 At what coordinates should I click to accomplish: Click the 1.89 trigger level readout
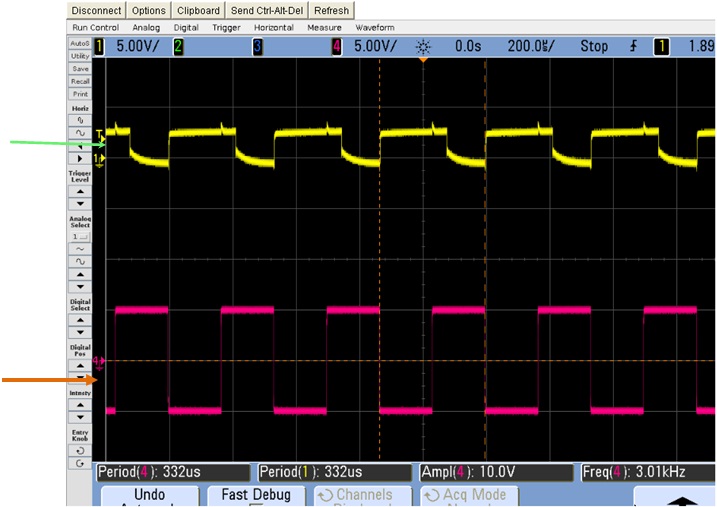pyautogui.click(x=701, y=46)
